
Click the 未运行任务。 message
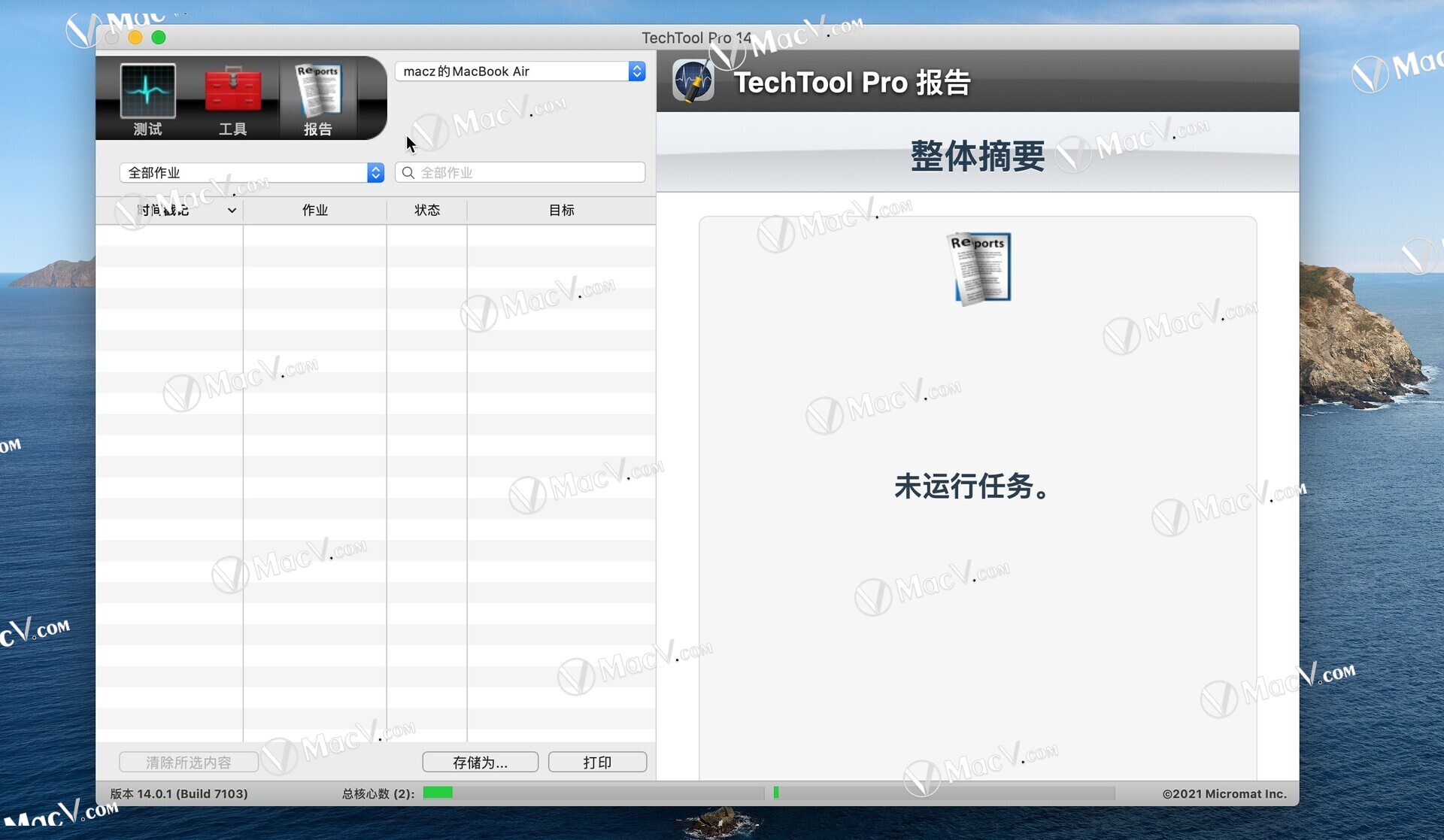tap(971, 487)
